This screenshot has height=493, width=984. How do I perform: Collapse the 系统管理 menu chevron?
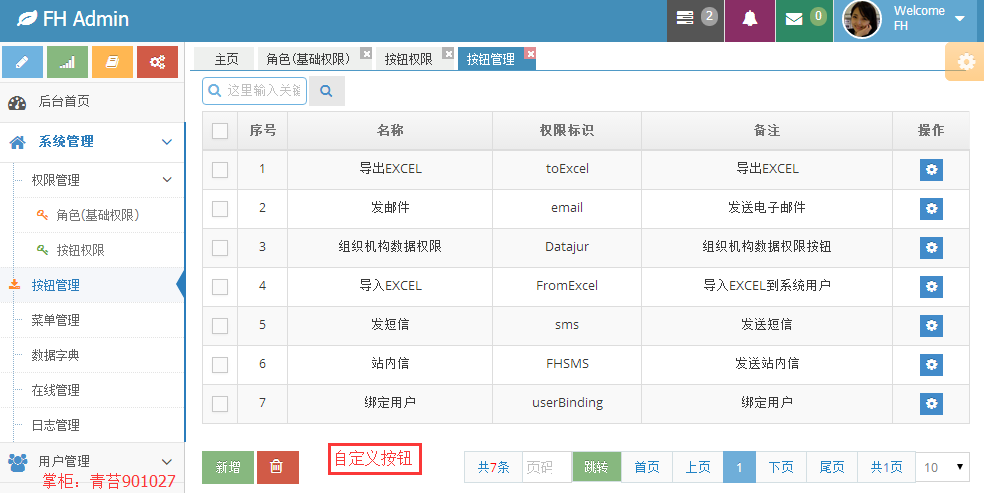coord(167,142)
